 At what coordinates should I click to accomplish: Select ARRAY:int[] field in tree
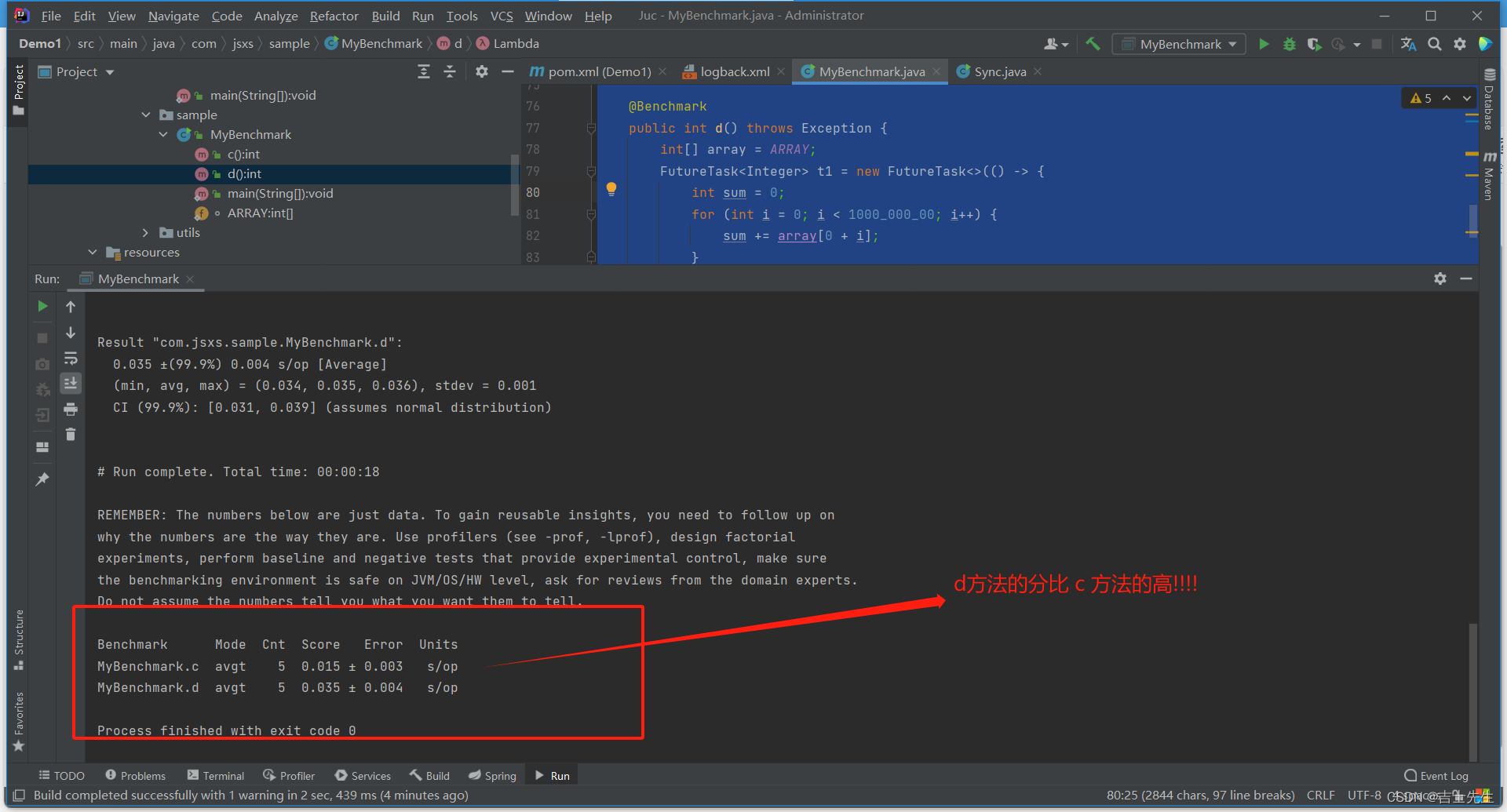(x=260, y=213)
